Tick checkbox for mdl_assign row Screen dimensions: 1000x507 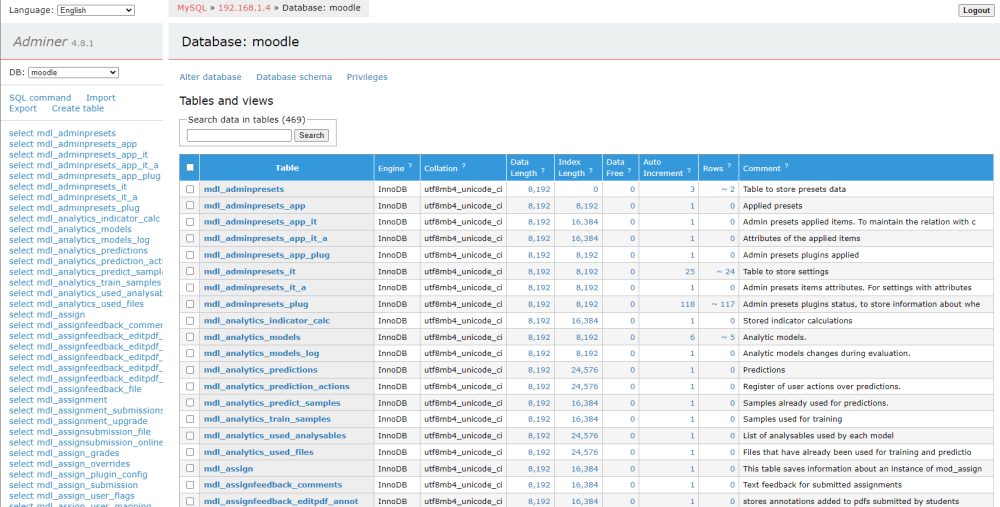tap(190, 469)
